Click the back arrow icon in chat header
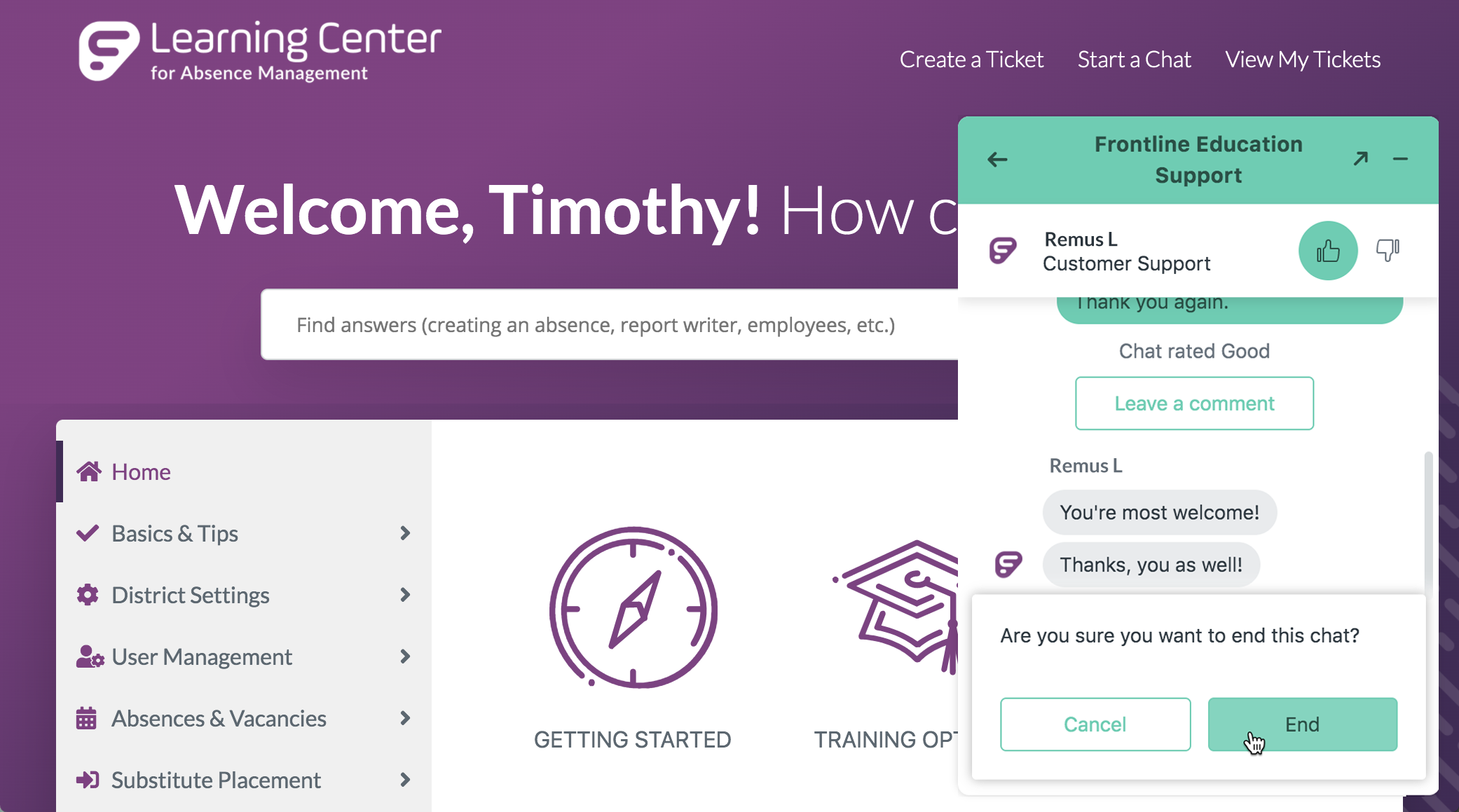Screen dimensions: 1459x812 (998, 159)
